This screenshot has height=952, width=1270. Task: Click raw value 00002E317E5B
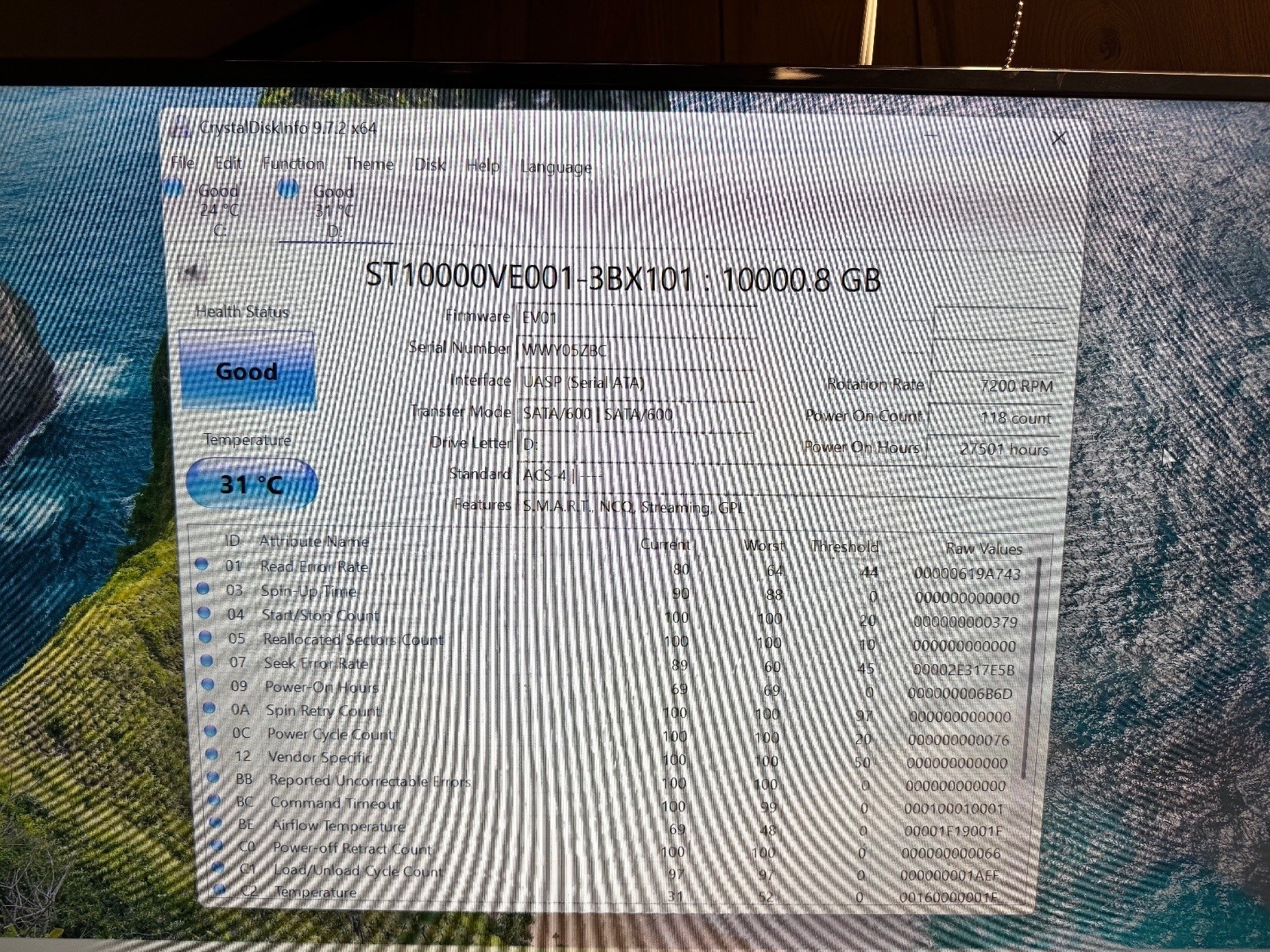pos(964,670)
